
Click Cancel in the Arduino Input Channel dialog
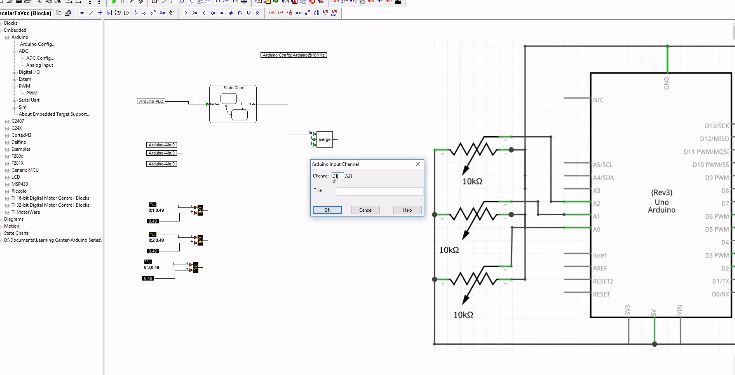(365, 210)
